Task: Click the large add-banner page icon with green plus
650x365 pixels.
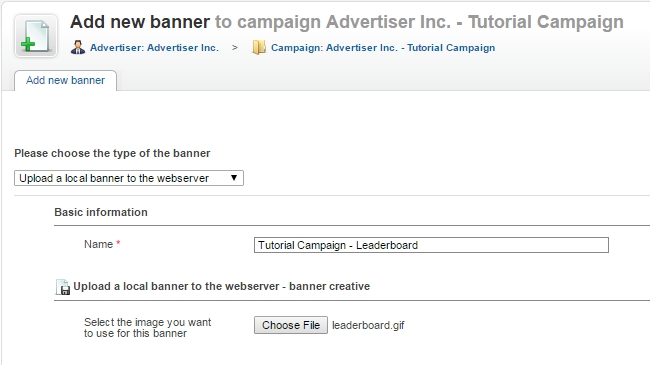Action: [x=36, y=36]
